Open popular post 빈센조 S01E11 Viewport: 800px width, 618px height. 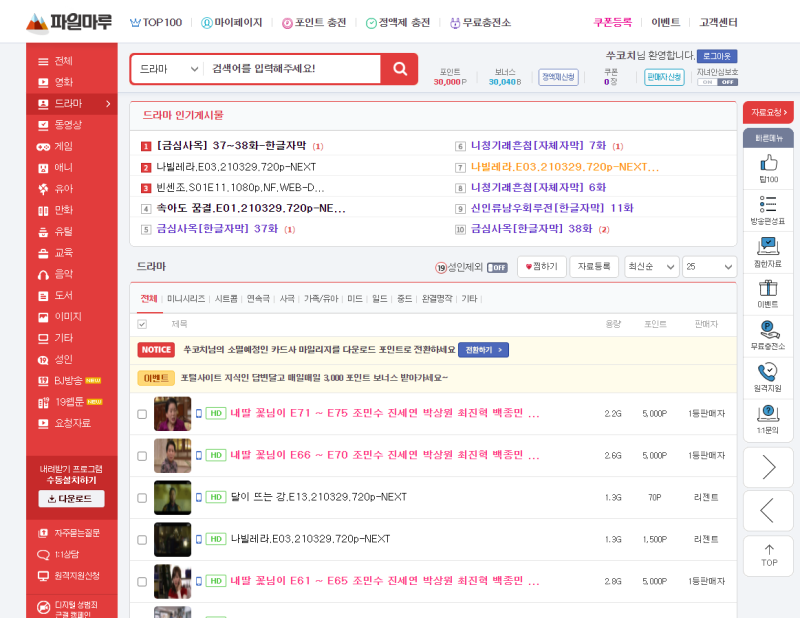(x=240, y=188)
